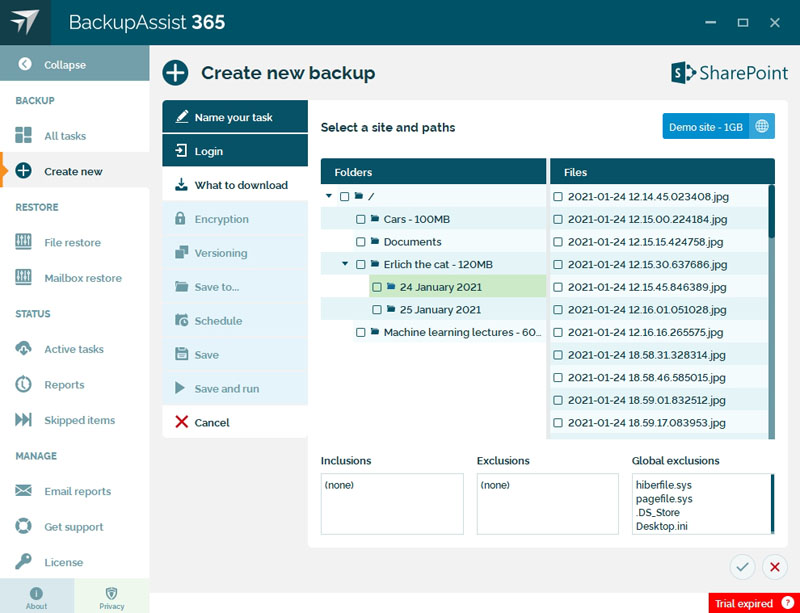Open Reports from the sidebar
800x613 pixels.
tap(64, 384)
